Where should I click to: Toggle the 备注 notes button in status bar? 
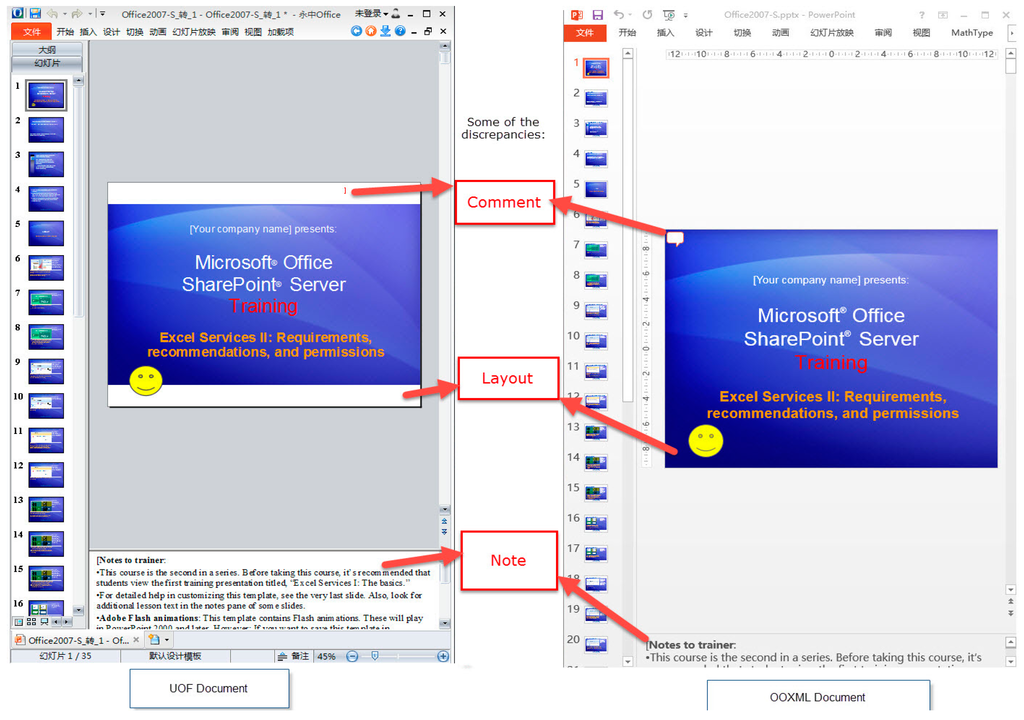(x=293, y=656)
